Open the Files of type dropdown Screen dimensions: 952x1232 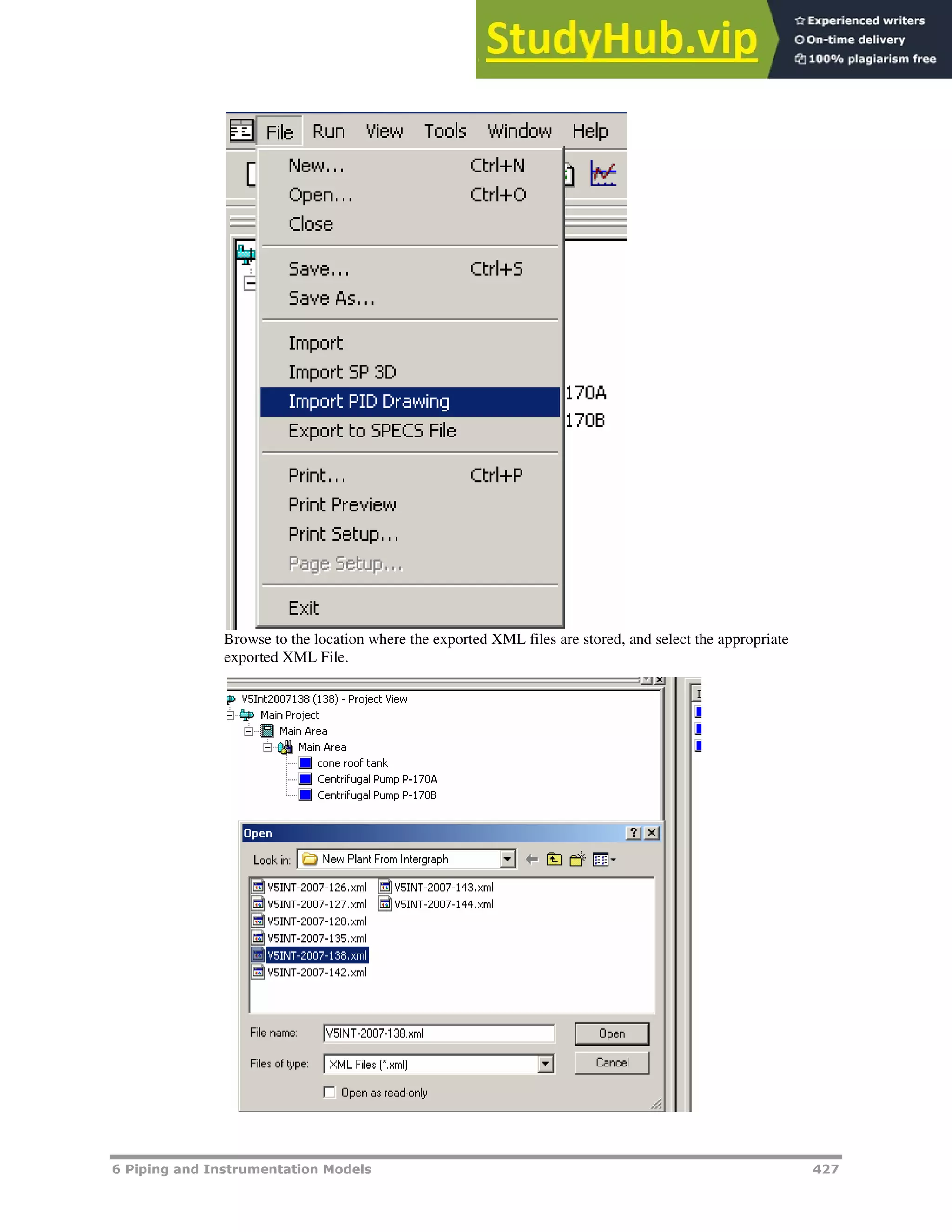pos(545,1064)
